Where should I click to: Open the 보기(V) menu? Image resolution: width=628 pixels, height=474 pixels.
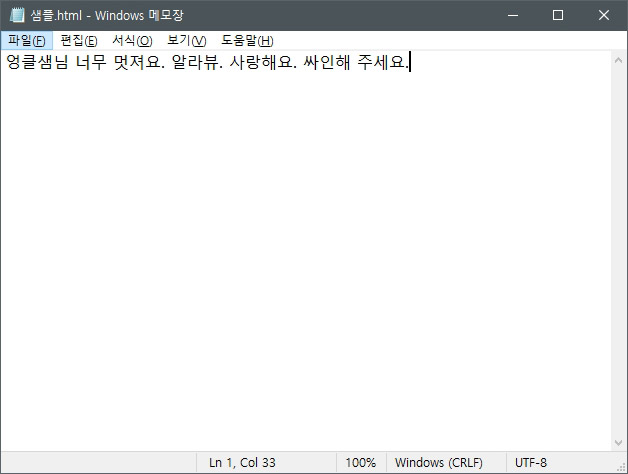(x=187, y=40)
